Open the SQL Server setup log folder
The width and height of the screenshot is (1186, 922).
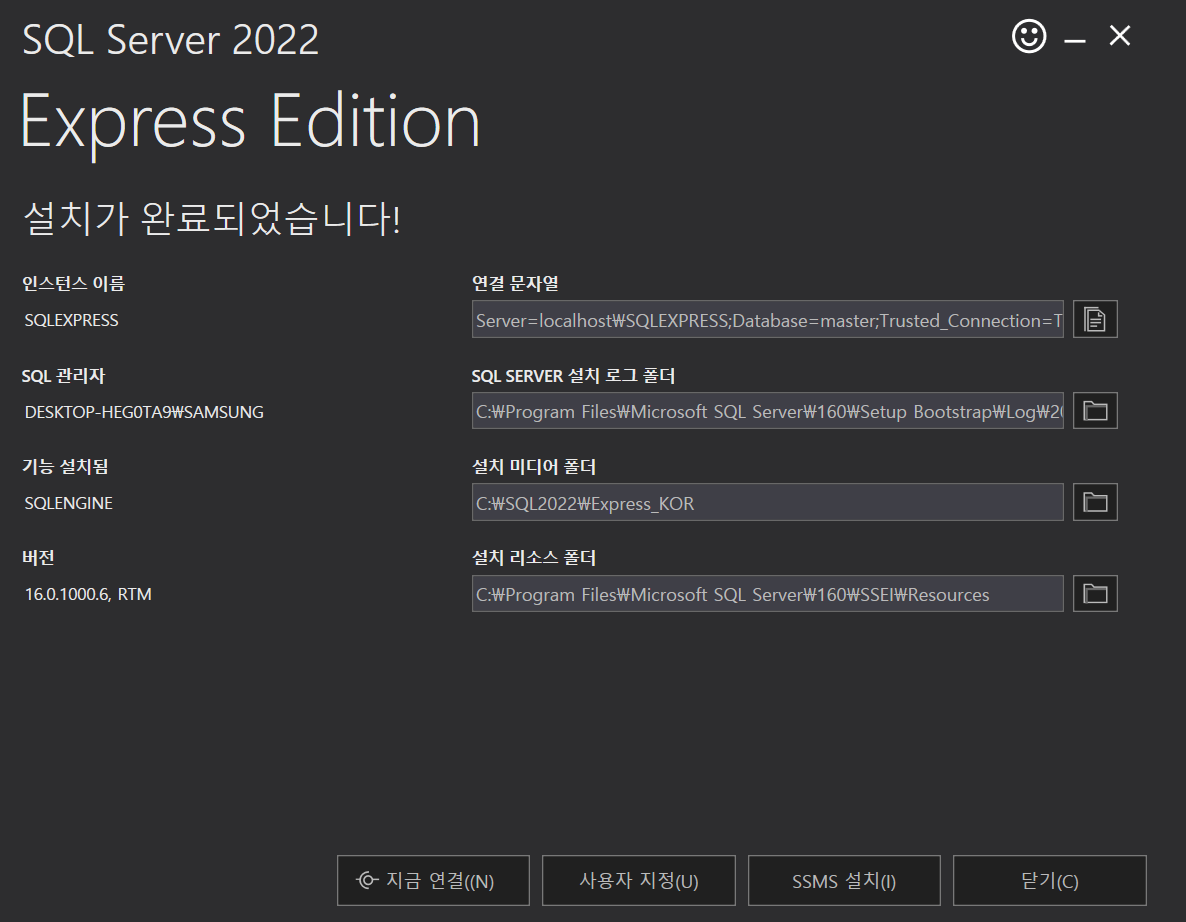click(x=1094, y=411)
